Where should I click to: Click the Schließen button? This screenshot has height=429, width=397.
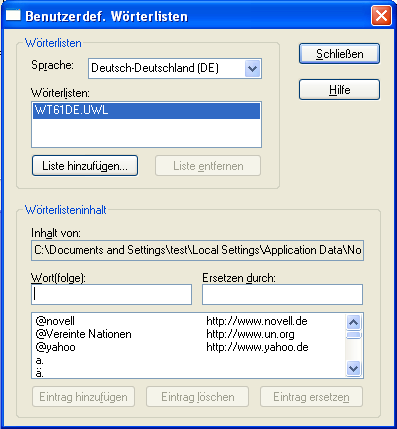(x=339, y=54)
